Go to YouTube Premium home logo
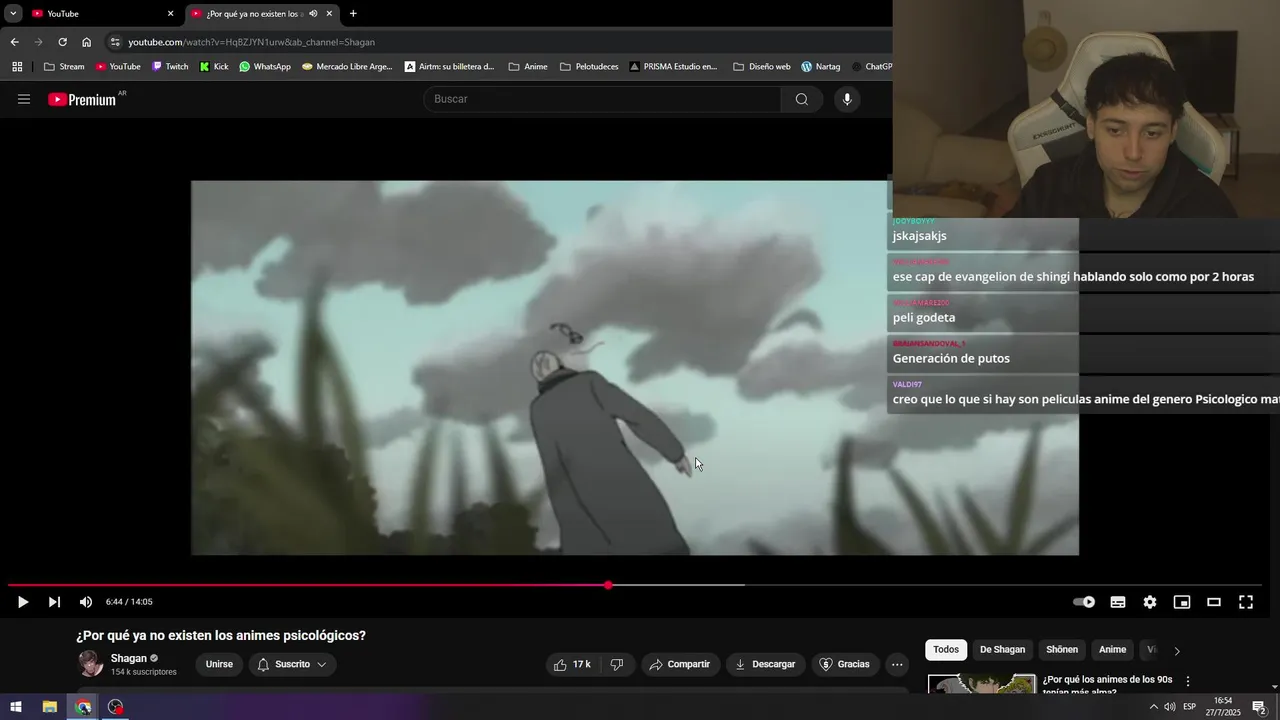This screenshot has height=720, width=1280. coord(82,99)
